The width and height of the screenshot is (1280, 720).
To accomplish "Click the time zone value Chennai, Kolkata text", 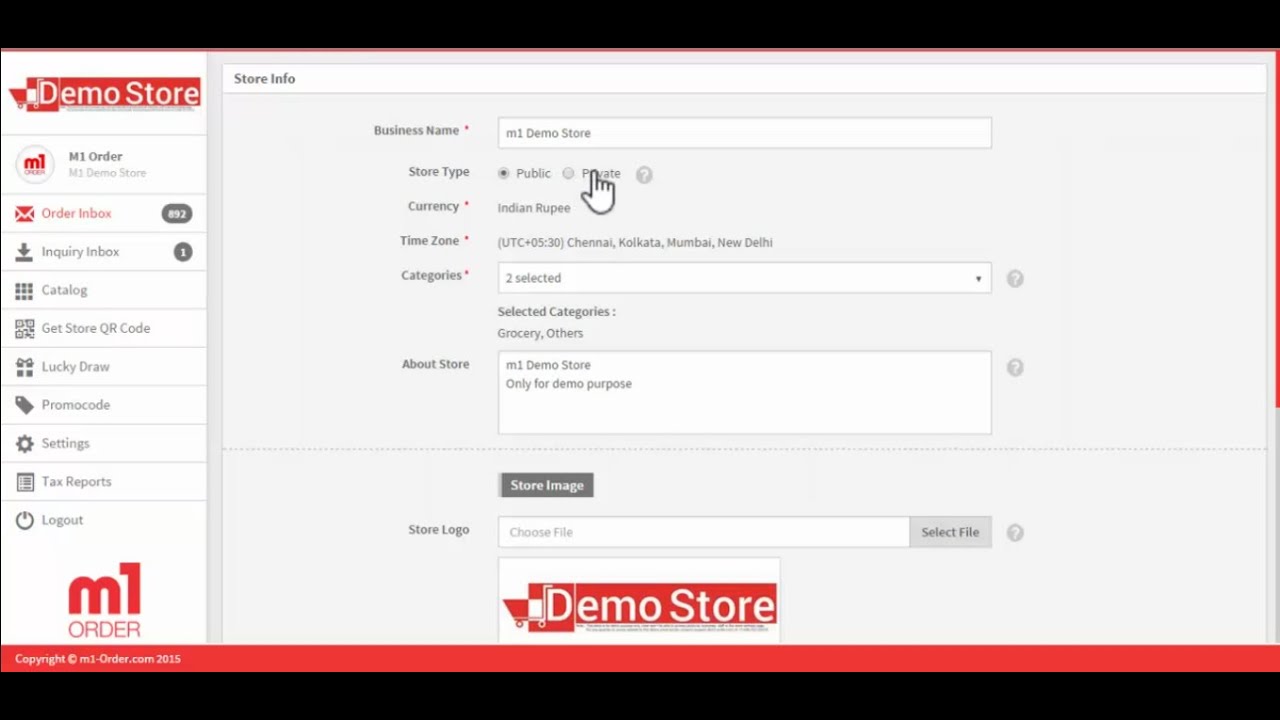I will 635,243.
